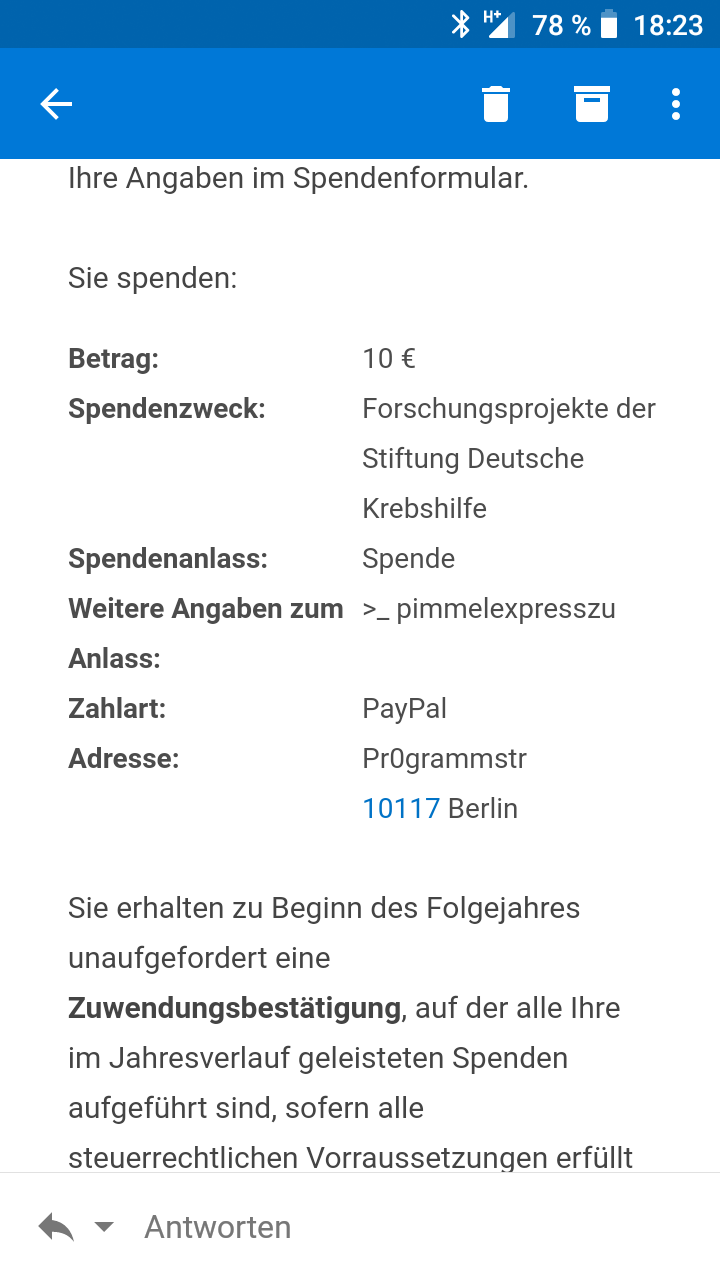Expand the reply options dropdown arrow
This screenshot has height=1280, width=720.
pyautogui.click(x=104, y=1227)
